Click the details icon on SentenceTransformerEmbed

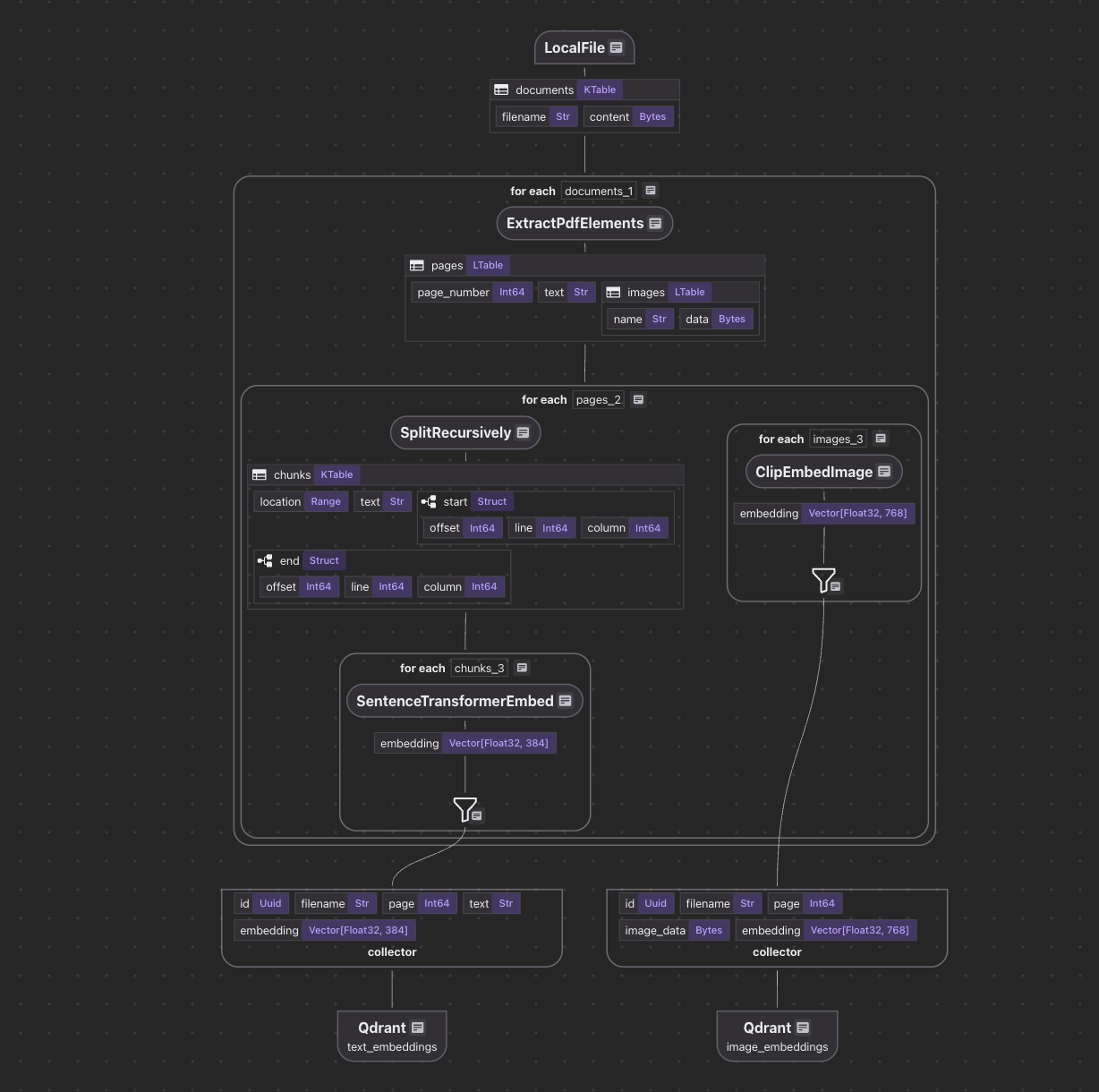tap(565, 701)
